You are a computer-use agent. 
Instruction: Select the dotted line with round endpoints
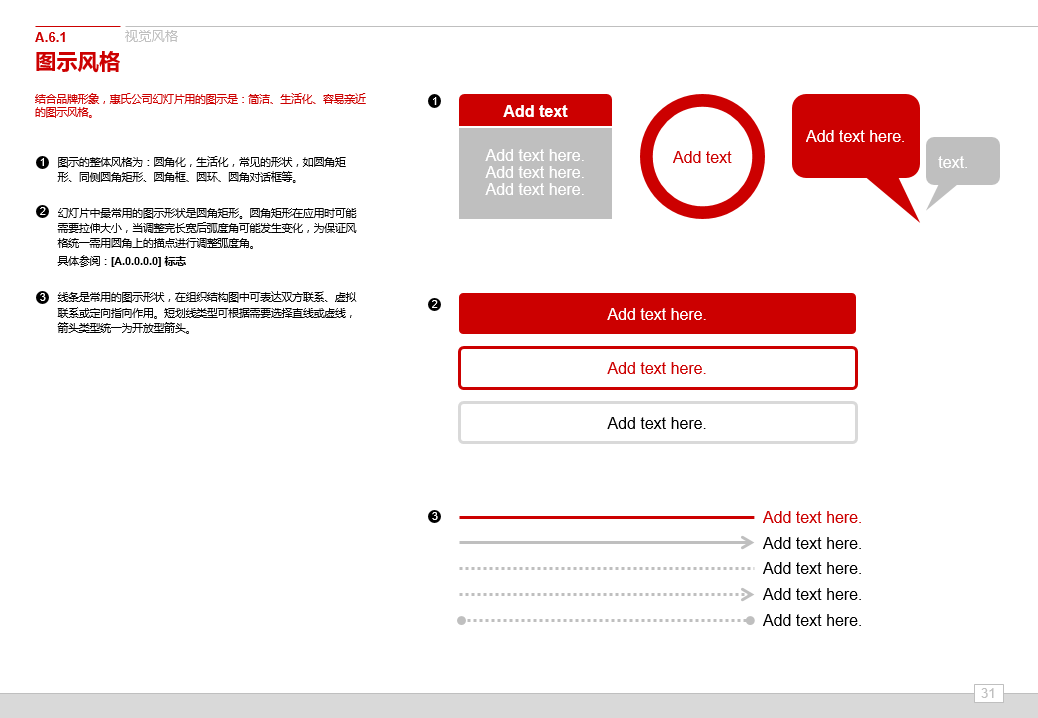click(x=606, y=621)
